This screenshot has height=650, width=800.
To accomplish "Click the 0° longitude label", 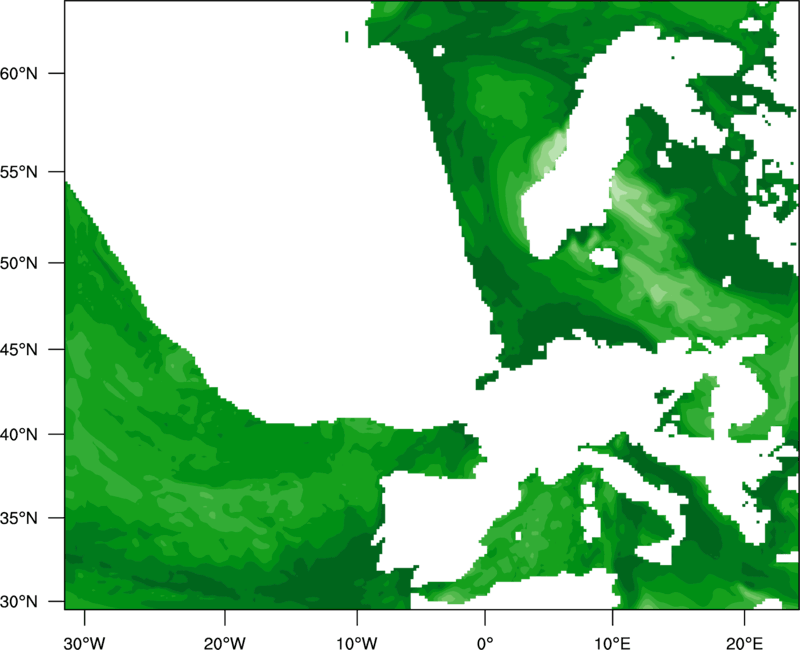I will coord(485,643).
